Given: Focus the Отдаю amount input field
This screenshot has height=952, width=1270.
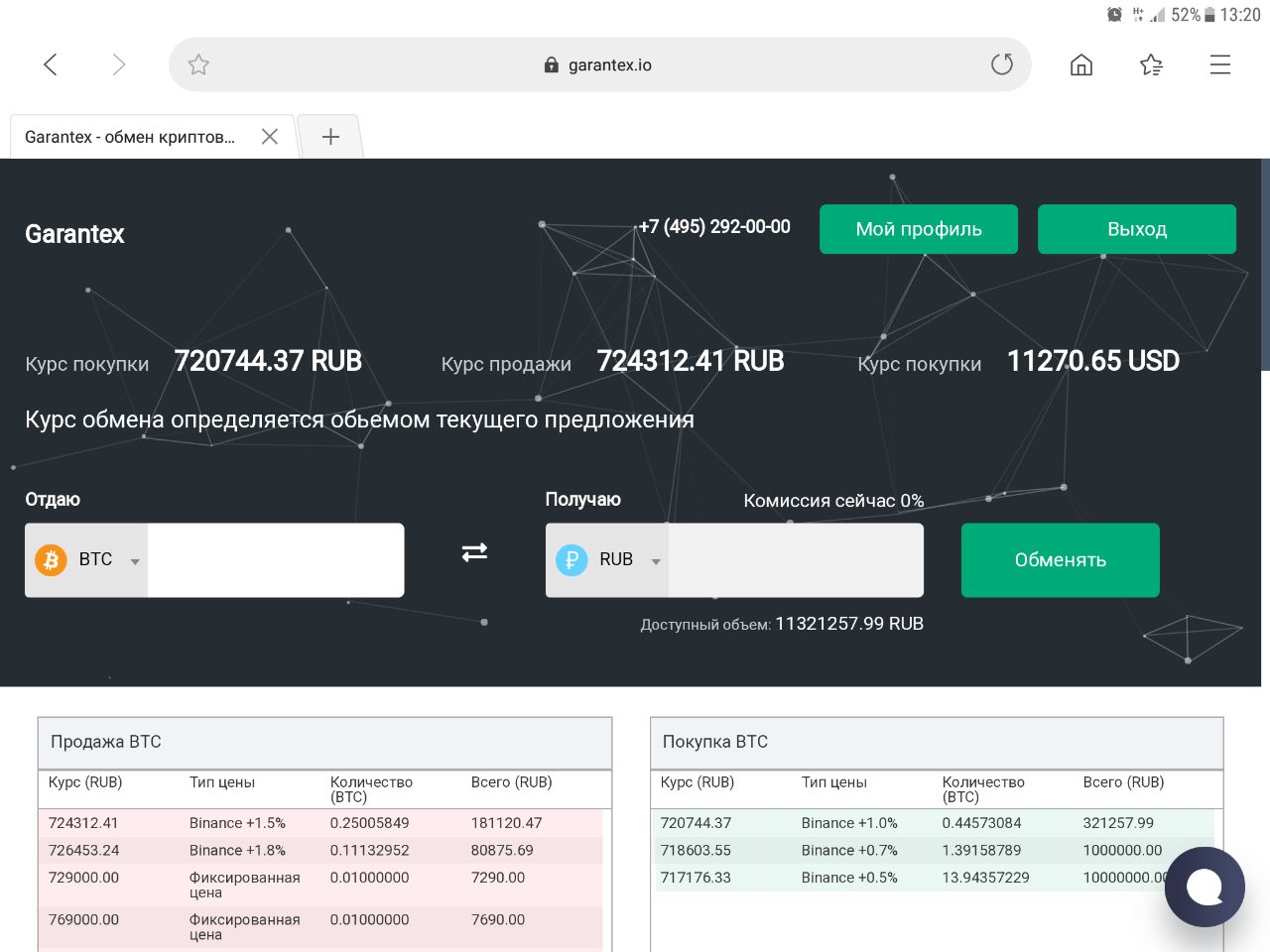Looking at the screenshot, I should pyautogui.click(x=276, y=560).
